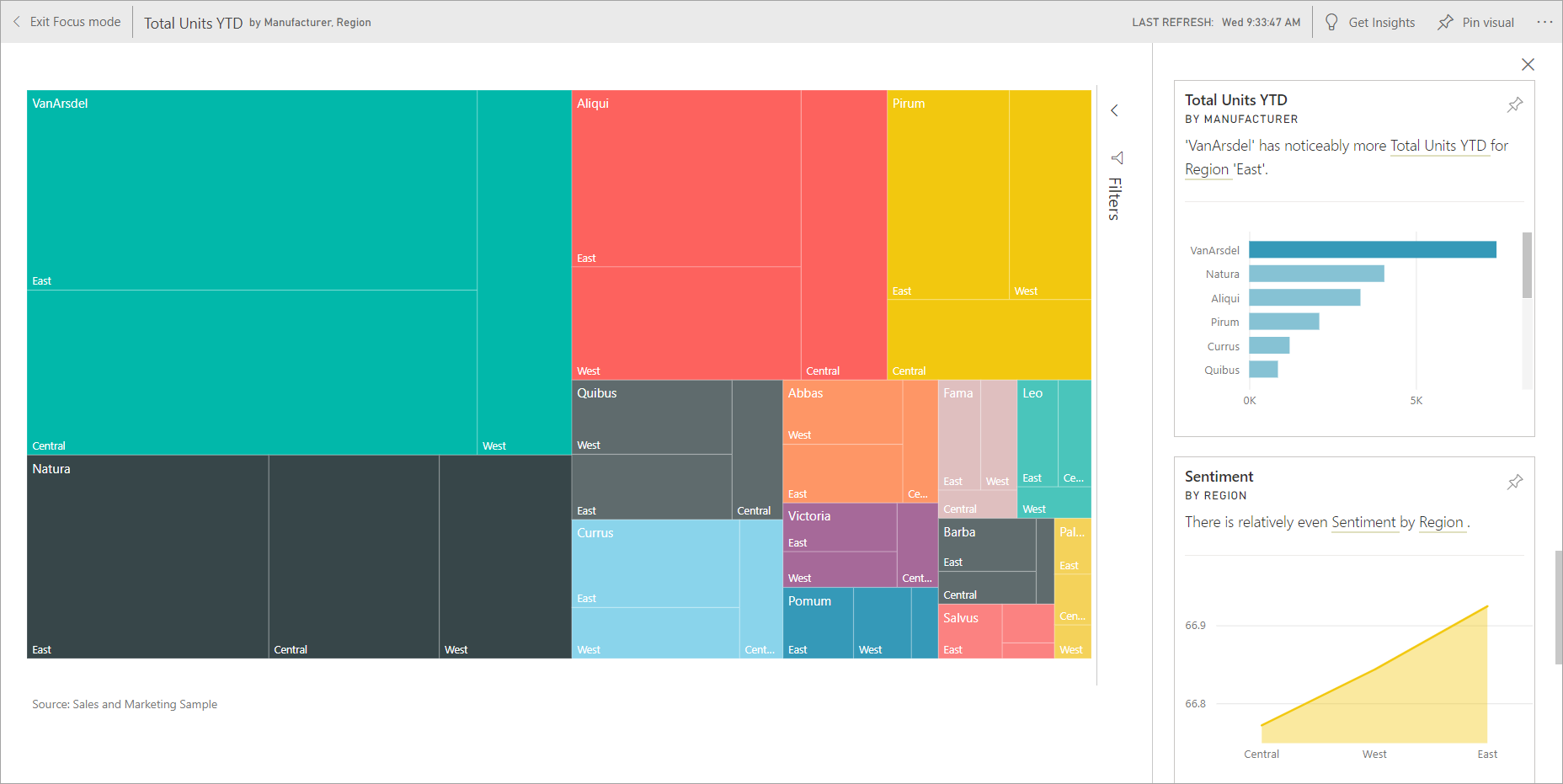Viewport: 1563px width, 784px height.
Task: Follow the Total Units YTD link
Action: [1440, 146]
